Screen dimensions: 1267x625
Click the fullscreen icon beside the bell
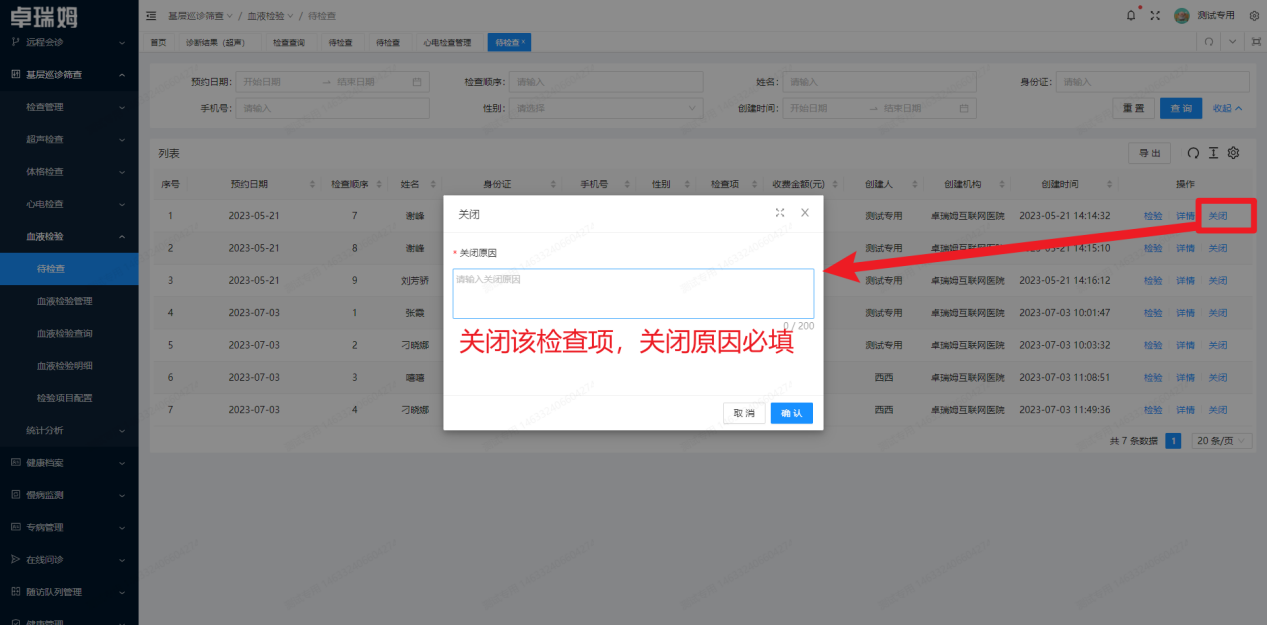(1155, 15)
